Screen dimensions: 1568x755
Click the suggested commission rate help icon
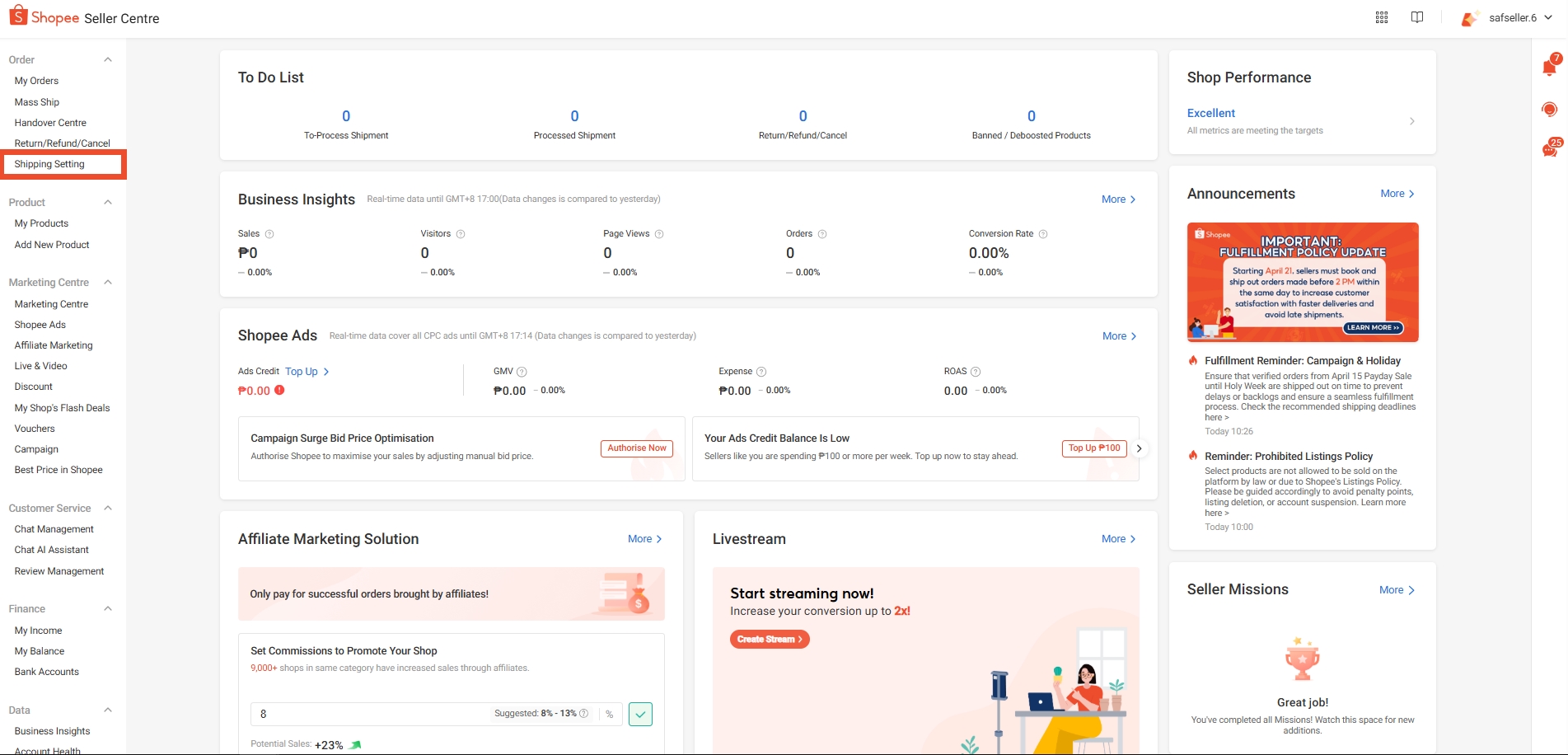click(x=584, y=714)
